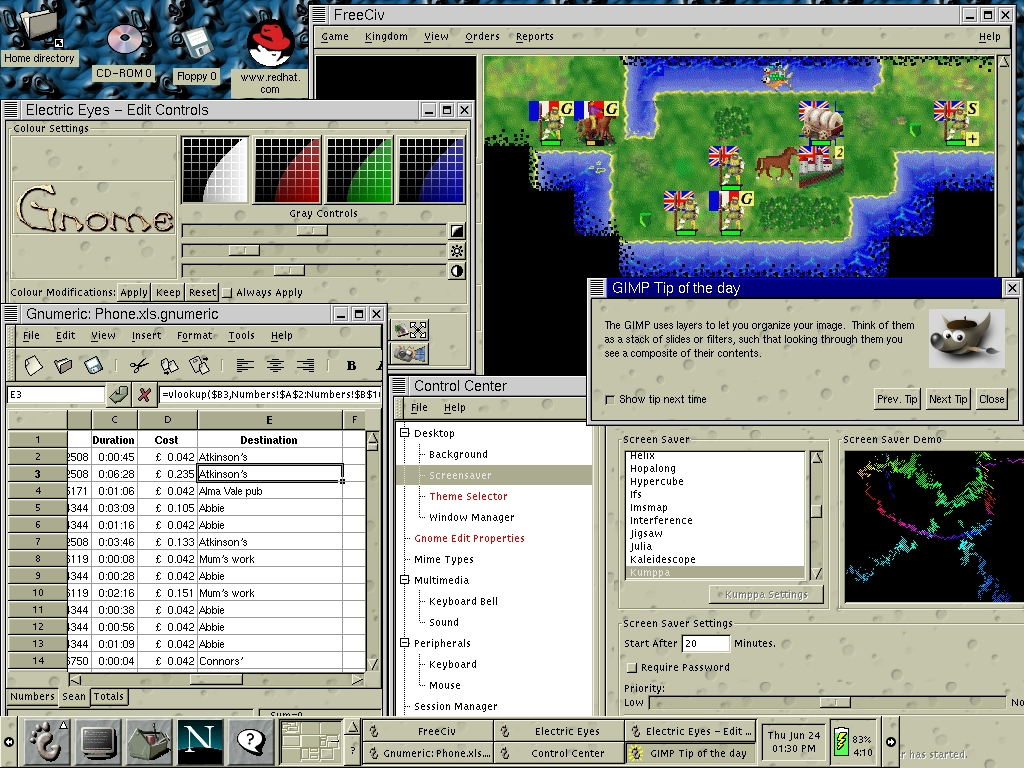Collapse the Desktop tree node

pyautogui.click(x=405, y=434)
